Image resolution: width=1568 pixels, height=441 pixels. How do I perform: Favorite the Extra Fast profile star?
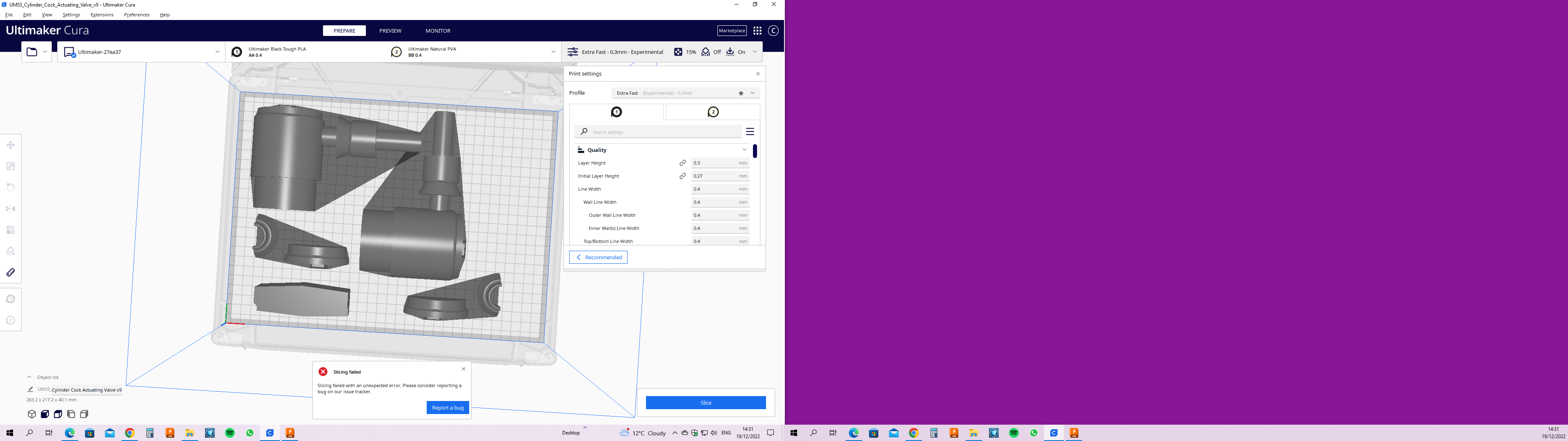tap(741, 93)
